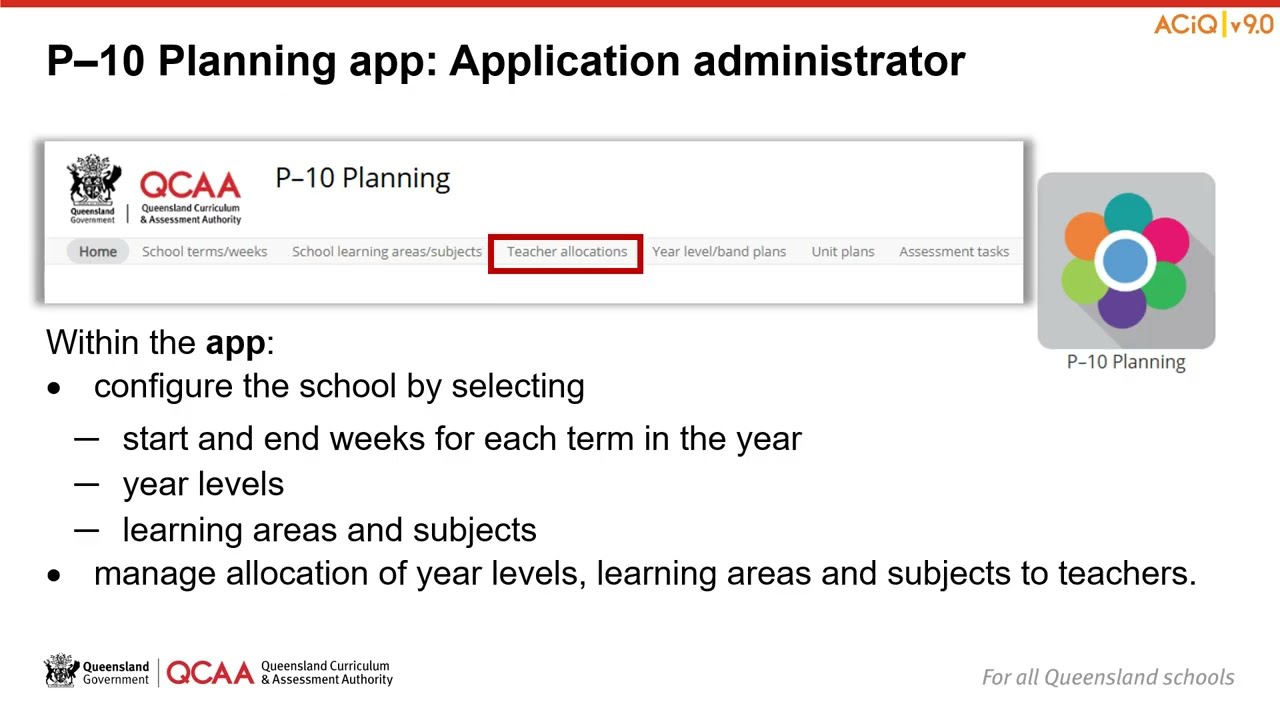Go to School learning areas/subjects tab
The height and width of the screenshot is (720, 1280).
tap(387, 252)
